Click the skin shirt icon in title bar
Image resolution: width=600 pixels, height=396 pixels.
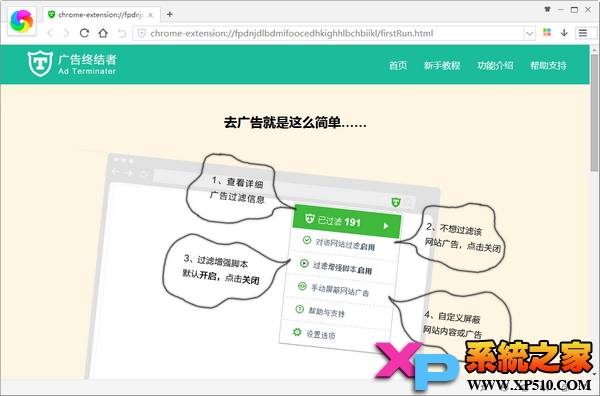point(547,10)
